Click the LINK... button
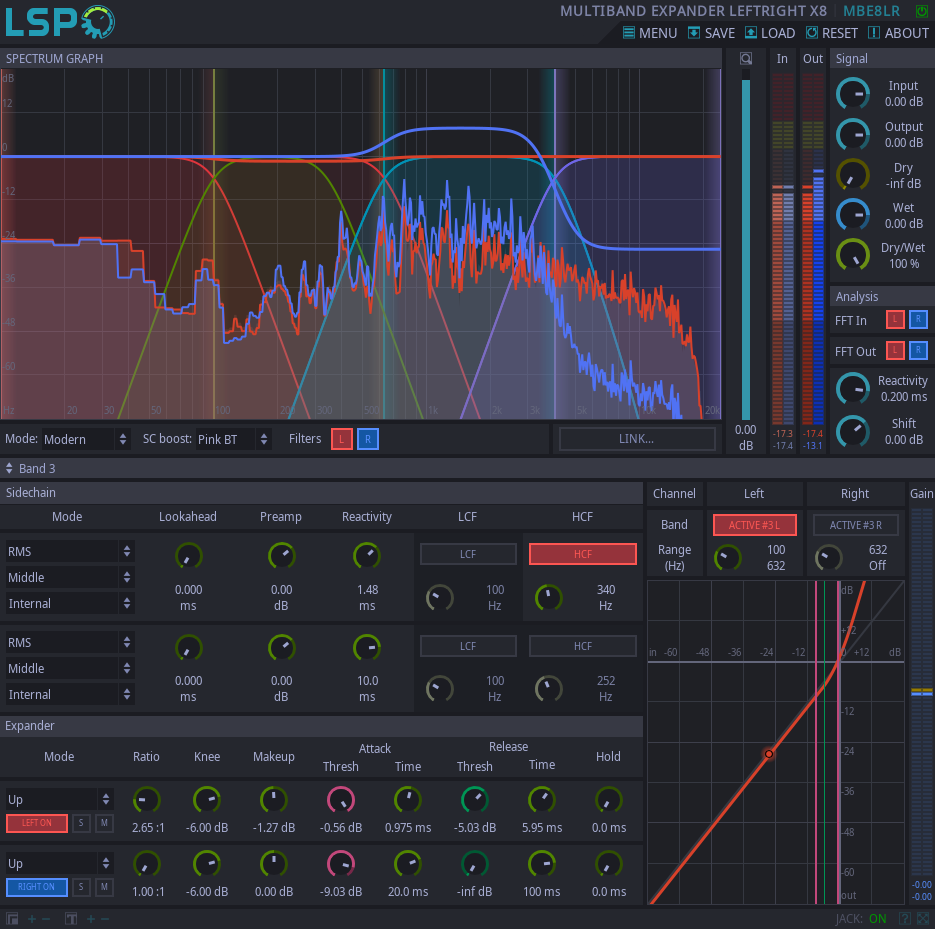 (x=637, y=439)
